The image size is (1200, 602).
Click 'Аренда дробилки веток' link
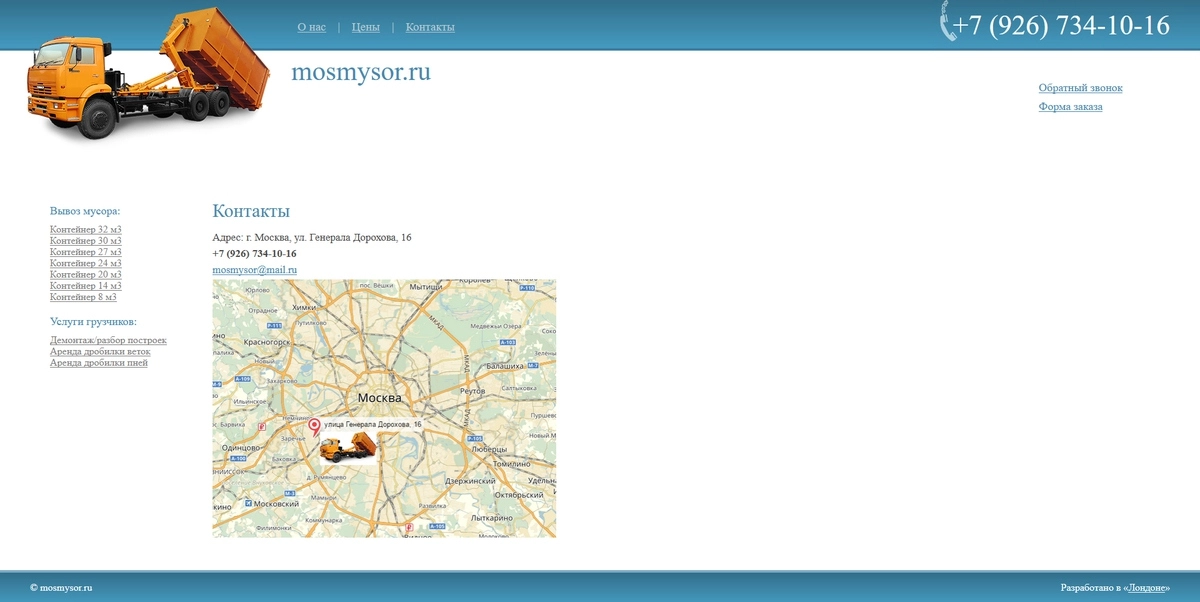click(100, 352)
